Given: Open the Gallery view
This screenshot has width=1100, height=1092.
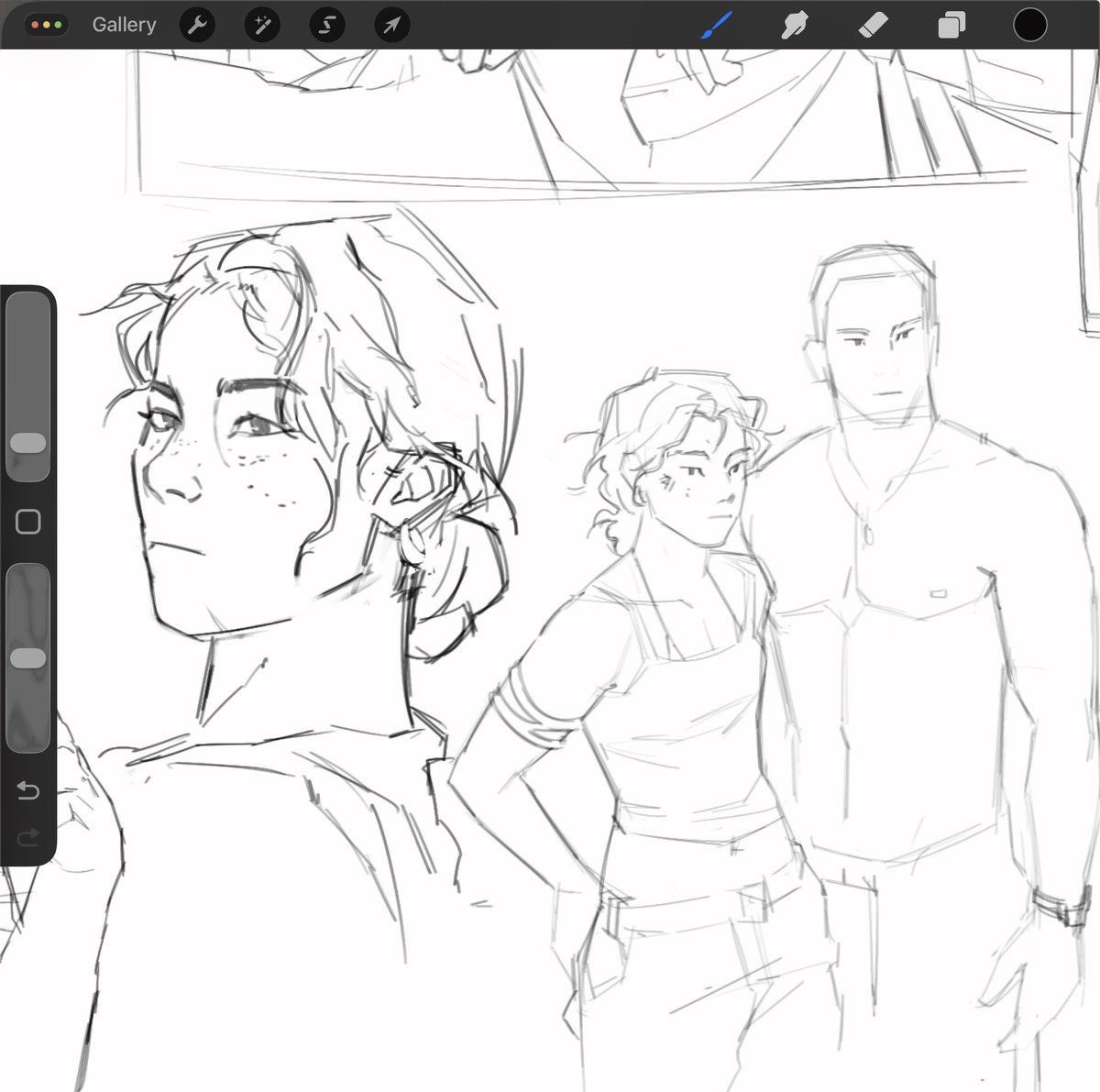Looking at the screenshot, I should (124, 25).
